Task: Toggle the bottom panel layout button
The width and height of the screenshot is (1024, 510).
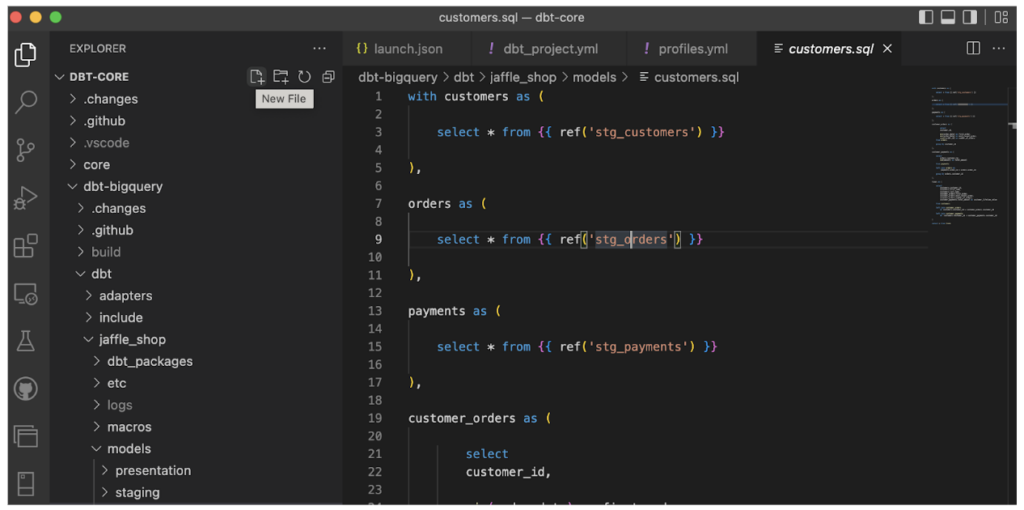Action: click(947, 18)
